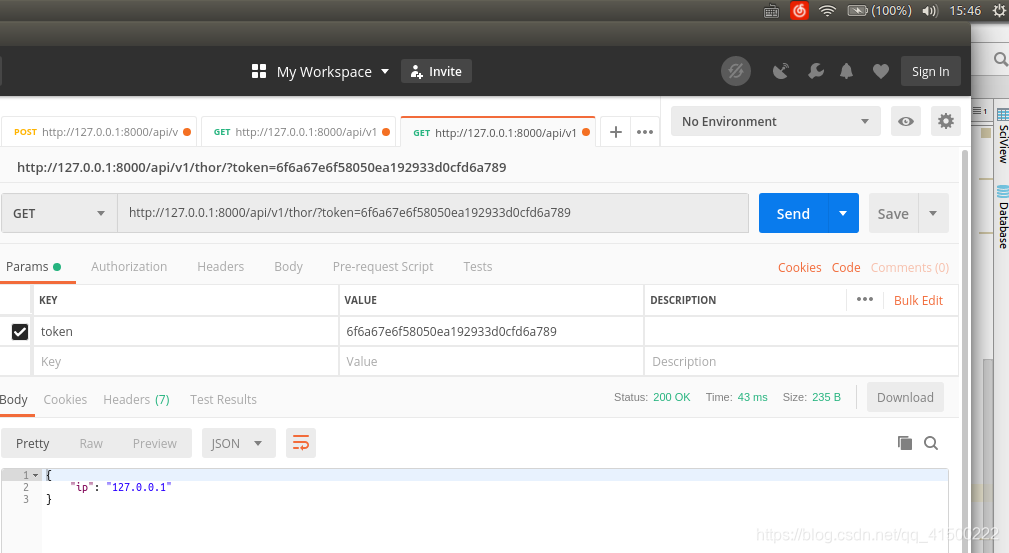The width and height of the screenshot is (1009, 553).
Task: Open the Comments (0) link
Action: coord(909,267)
